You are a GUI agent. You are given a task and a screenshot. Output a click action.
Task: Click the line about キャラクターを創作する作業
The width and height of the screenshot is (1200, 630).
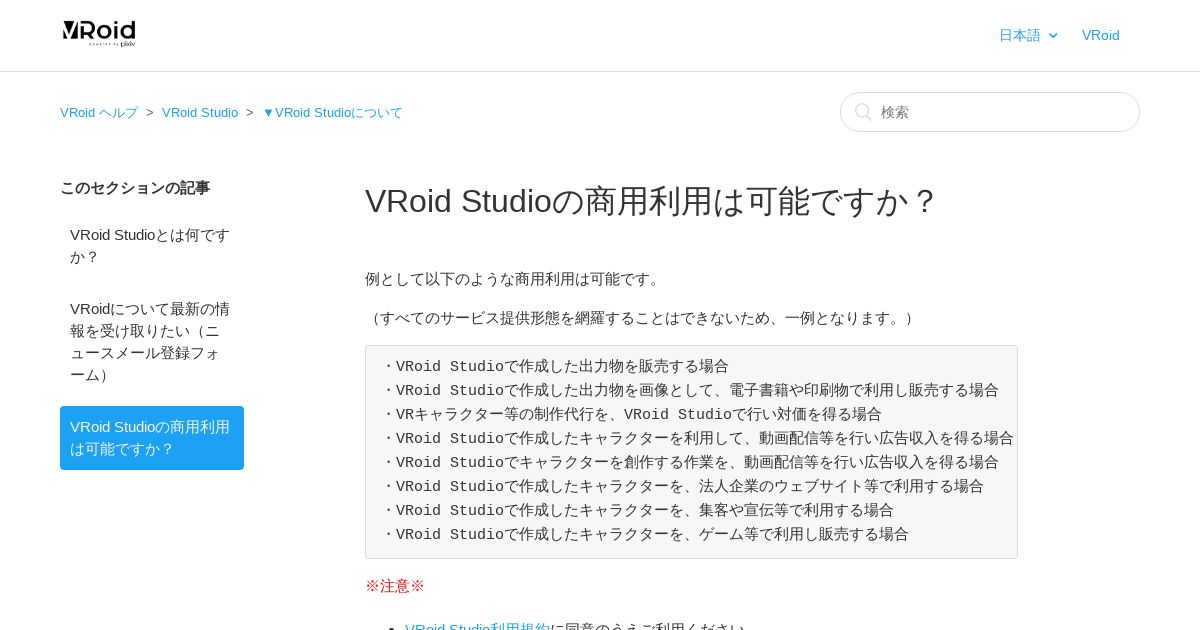coord(690,462)
